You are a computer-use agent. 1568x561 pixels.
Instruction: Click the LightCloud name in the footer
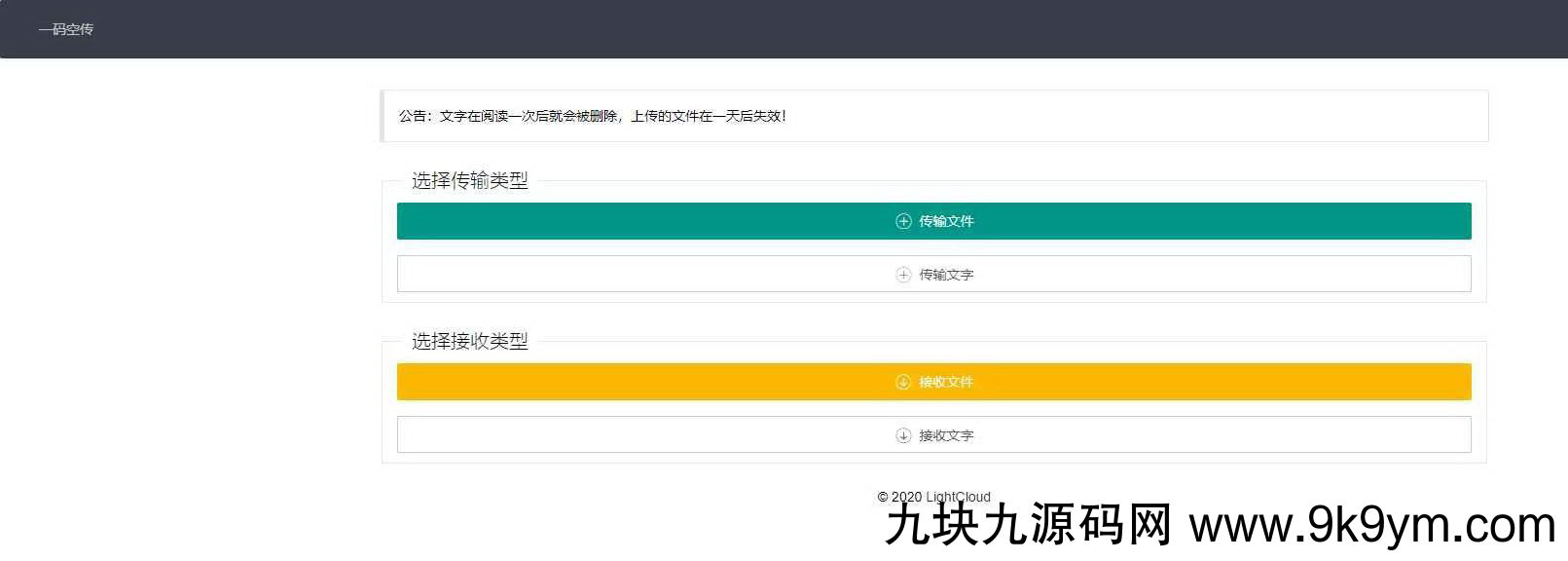click(958, 497)
